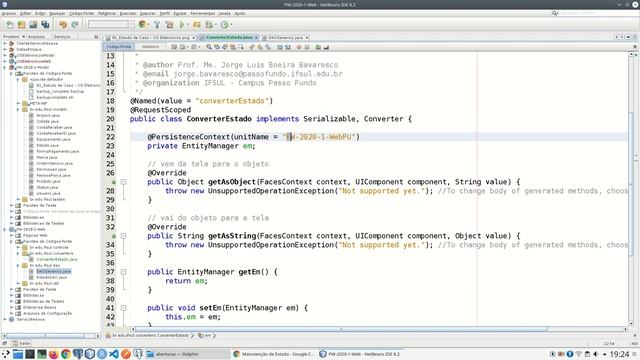Open Dolphin file manager from taskbar
The width and height of the screenshot is (640, 360).
pos(18,354)
